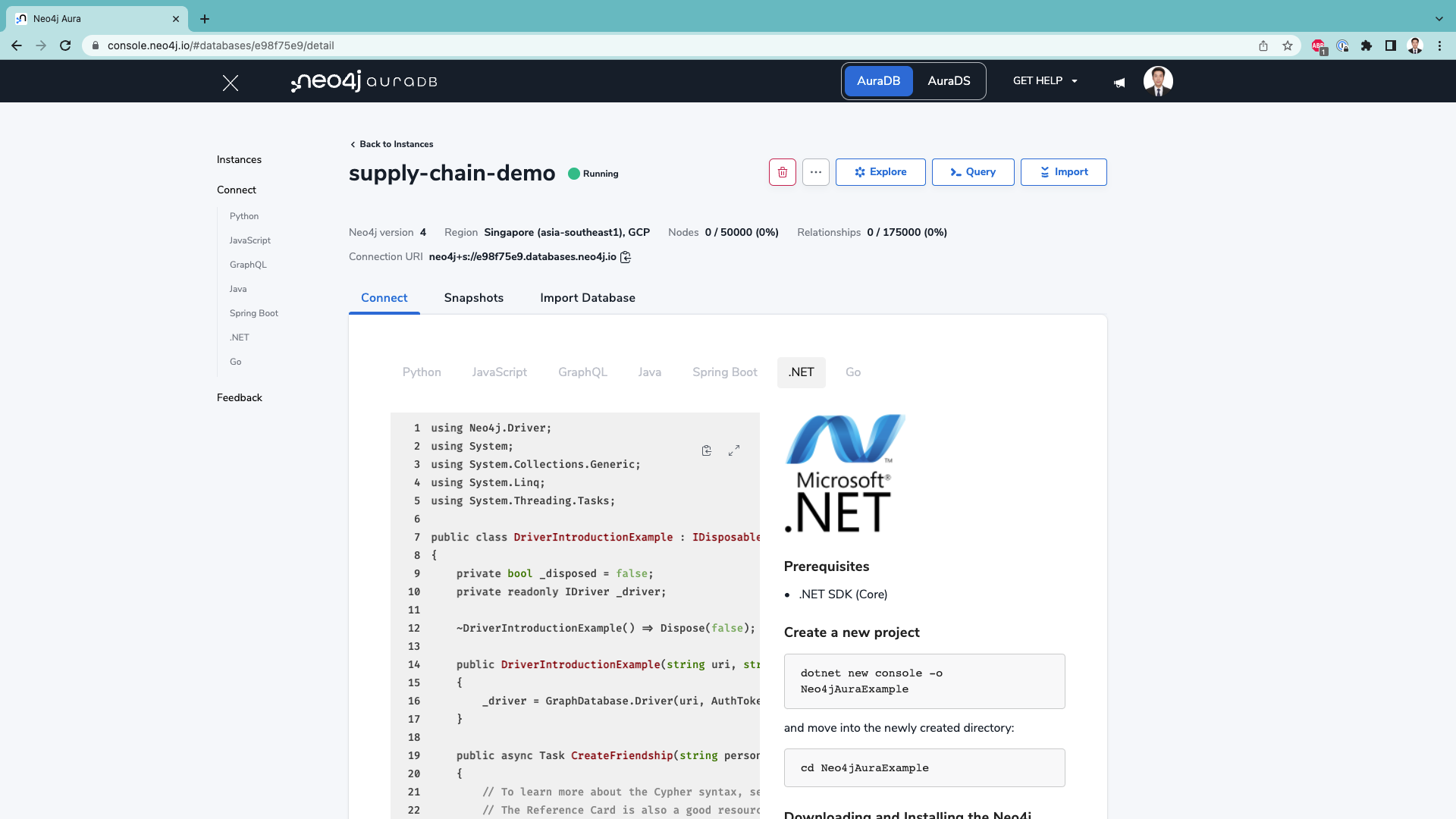Click the Microsoft .NET logo image
Image resolution: width=1456 pixels, height=819 pixels.
tap(845, 473)
